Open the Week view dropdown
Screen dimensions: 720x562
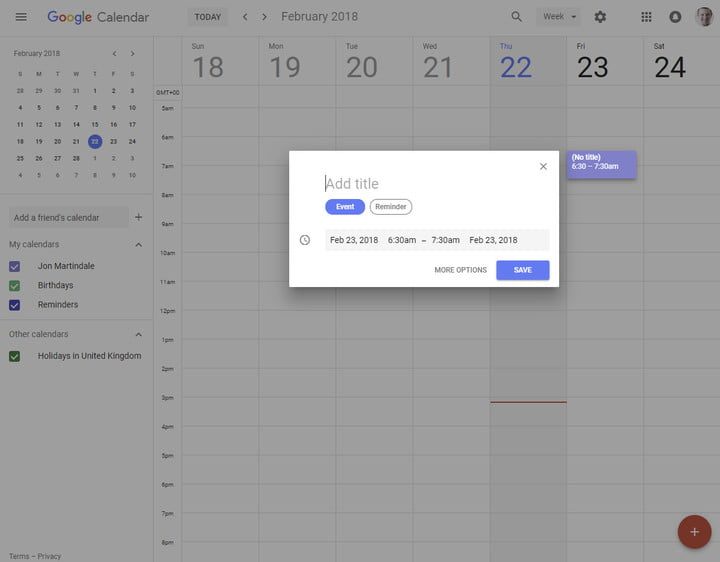tap(559, 17)
